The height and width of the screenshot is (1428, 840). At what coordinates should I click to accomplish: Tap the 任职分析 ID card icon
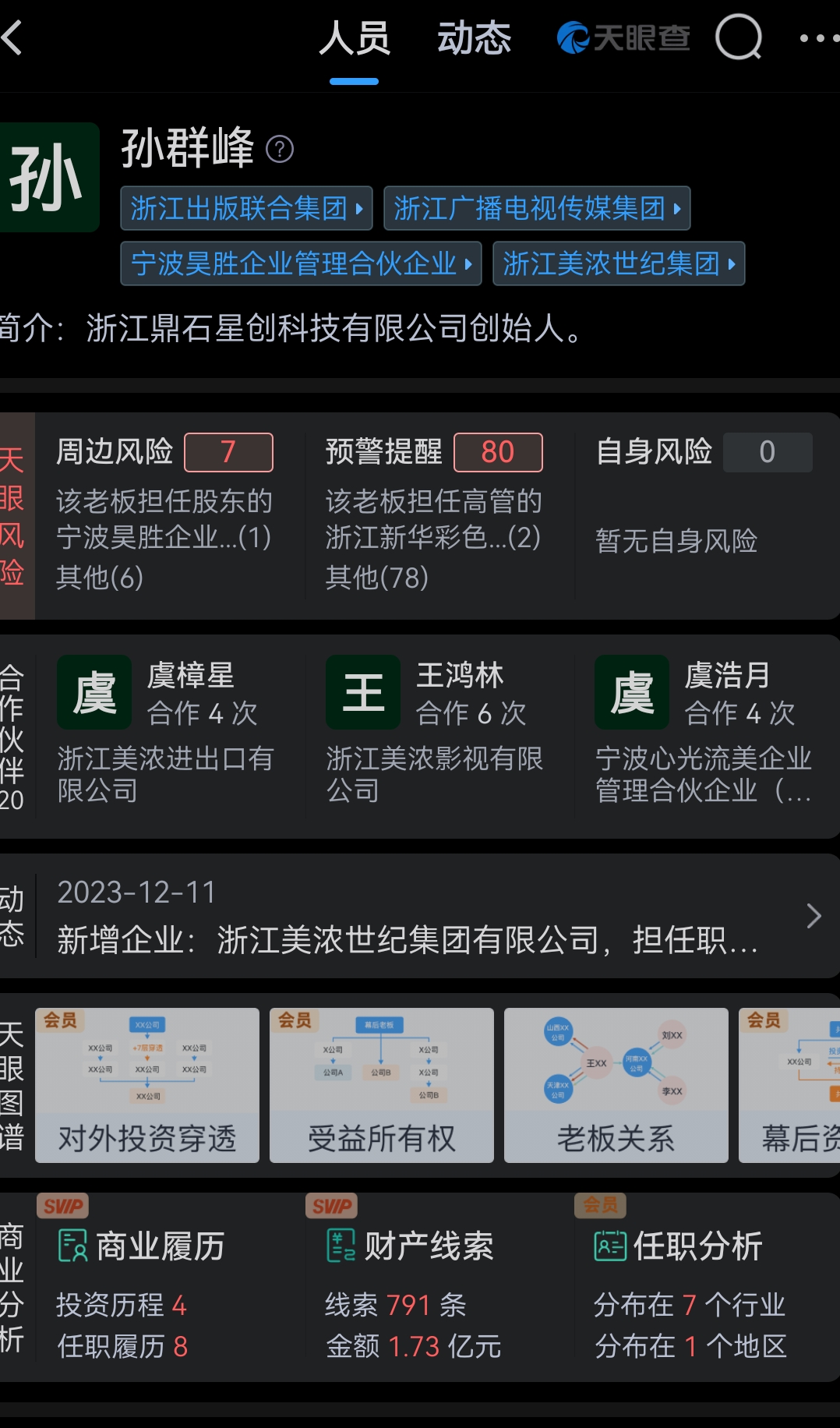pyautogui.click(x=610, y=1246)
